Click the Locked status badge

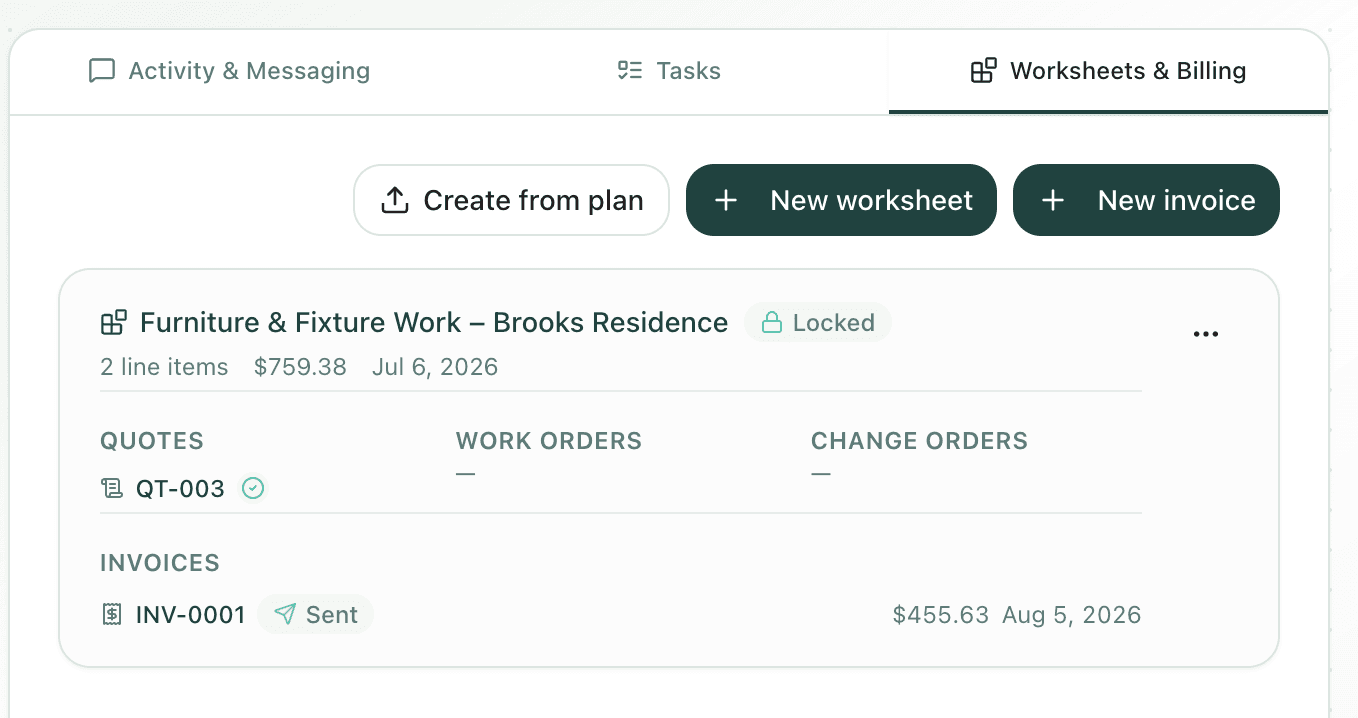(818, 323)
